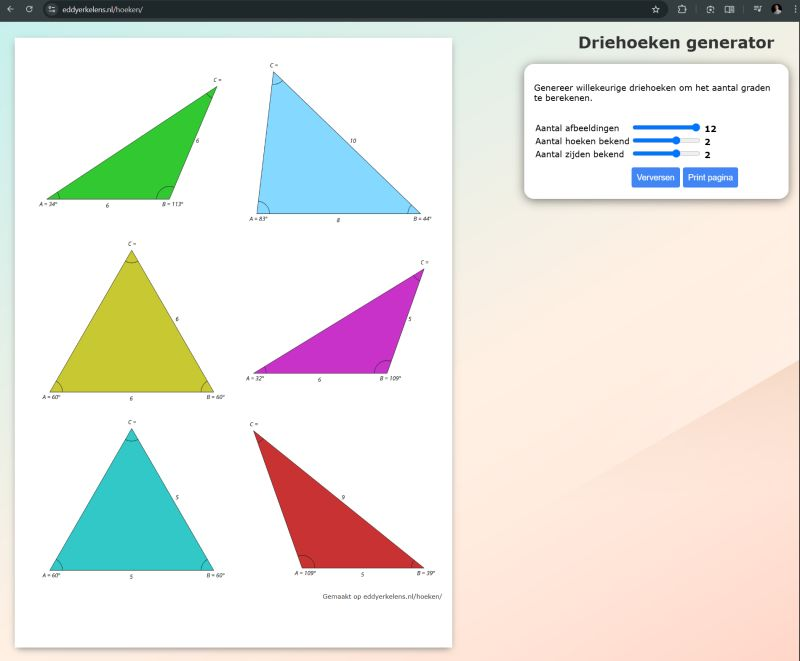800x661 pixels.
Task: Open the profile avatar menu
Action: 777,9
